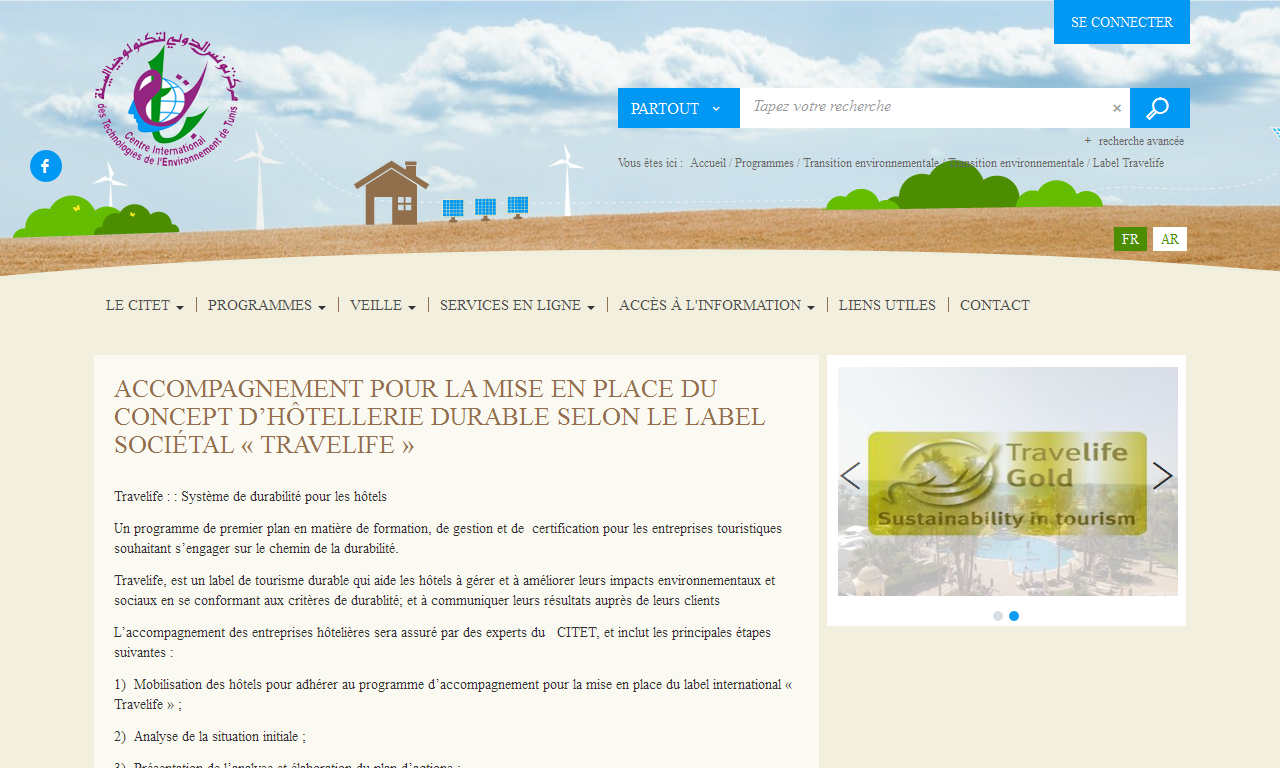
Task: Switch site language to AR
Action: click(1170, 239)
